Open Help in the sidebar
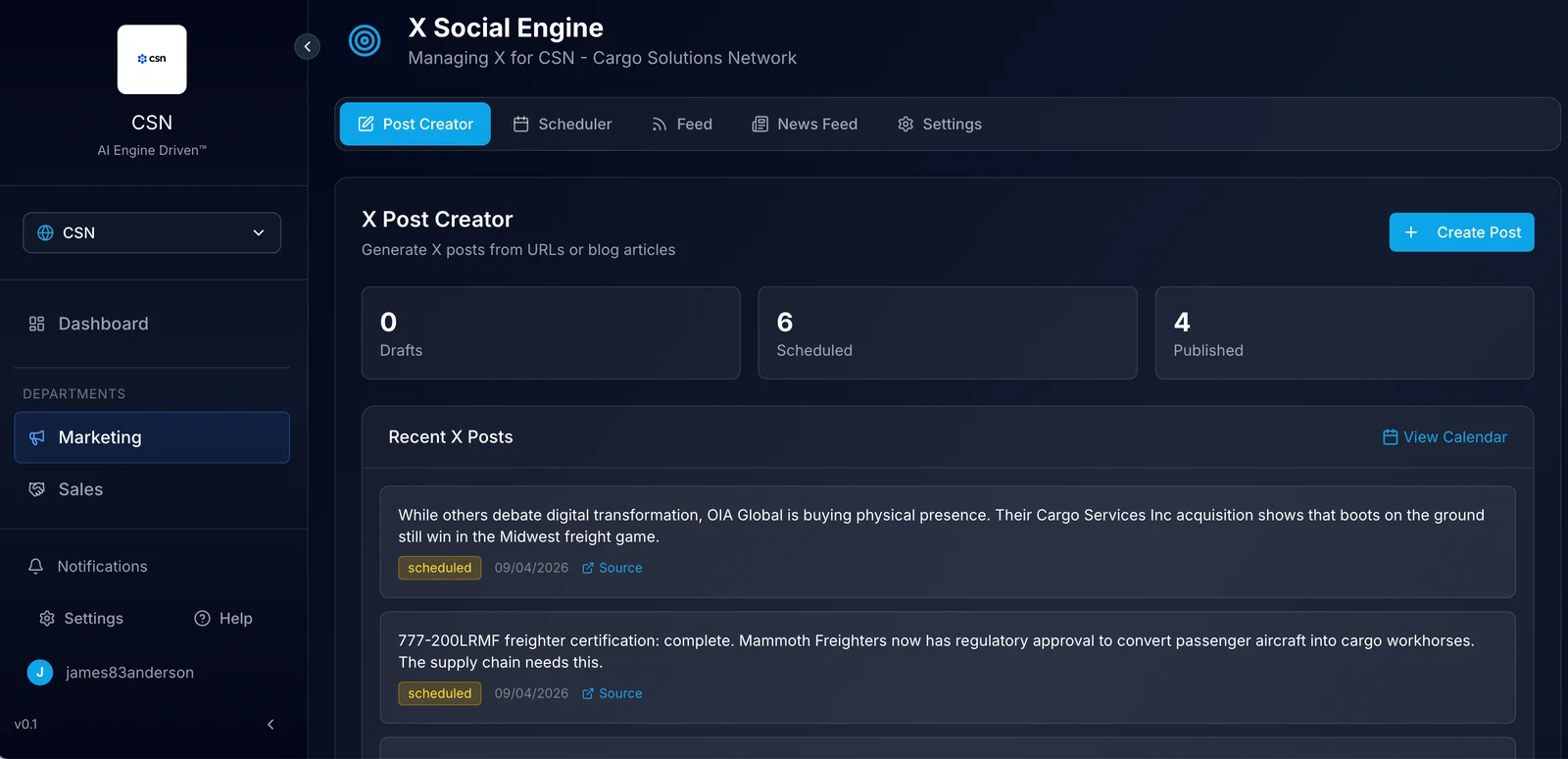 [223, 619]
